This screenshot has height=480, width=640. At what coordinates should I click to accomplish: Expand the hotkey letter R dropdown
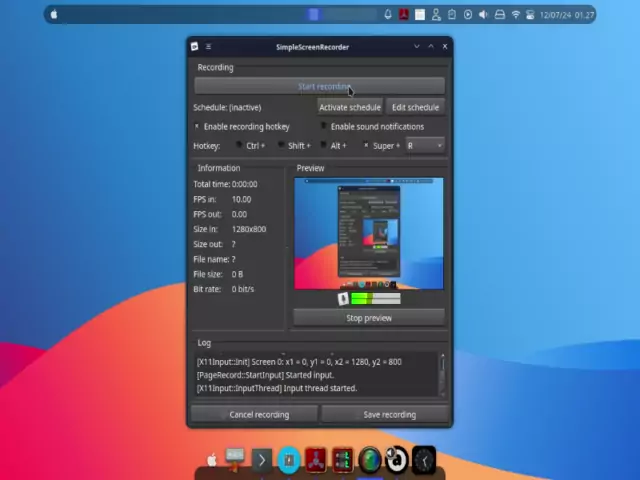pyautogui.click(x=424, y=146)
